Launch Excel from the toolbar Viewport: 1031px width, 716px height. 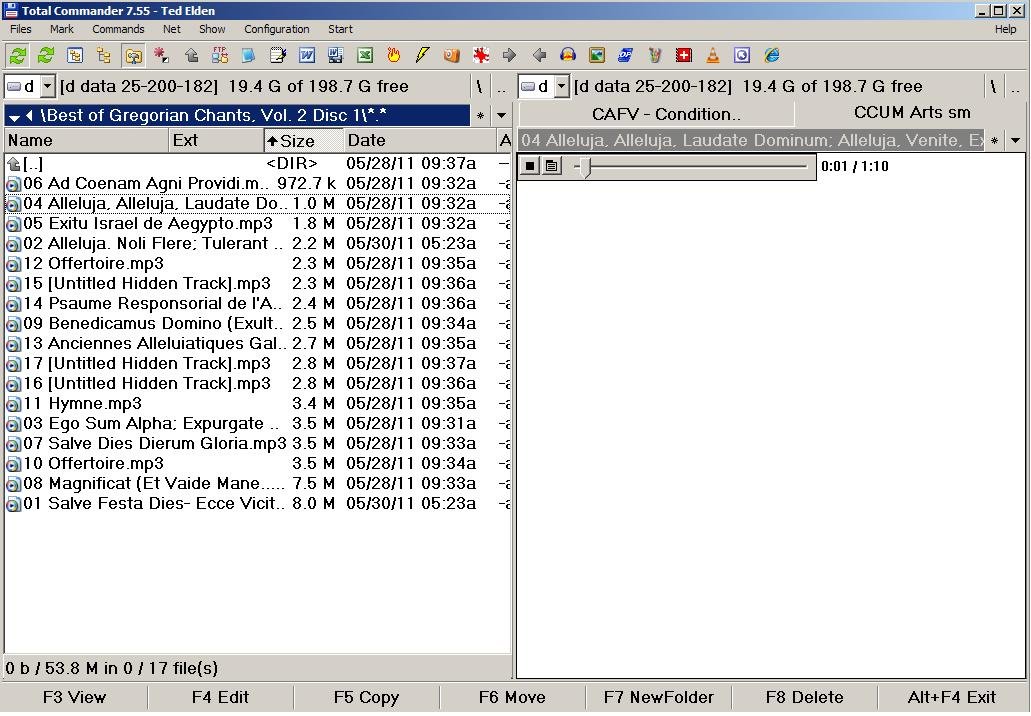click(365, 55)
